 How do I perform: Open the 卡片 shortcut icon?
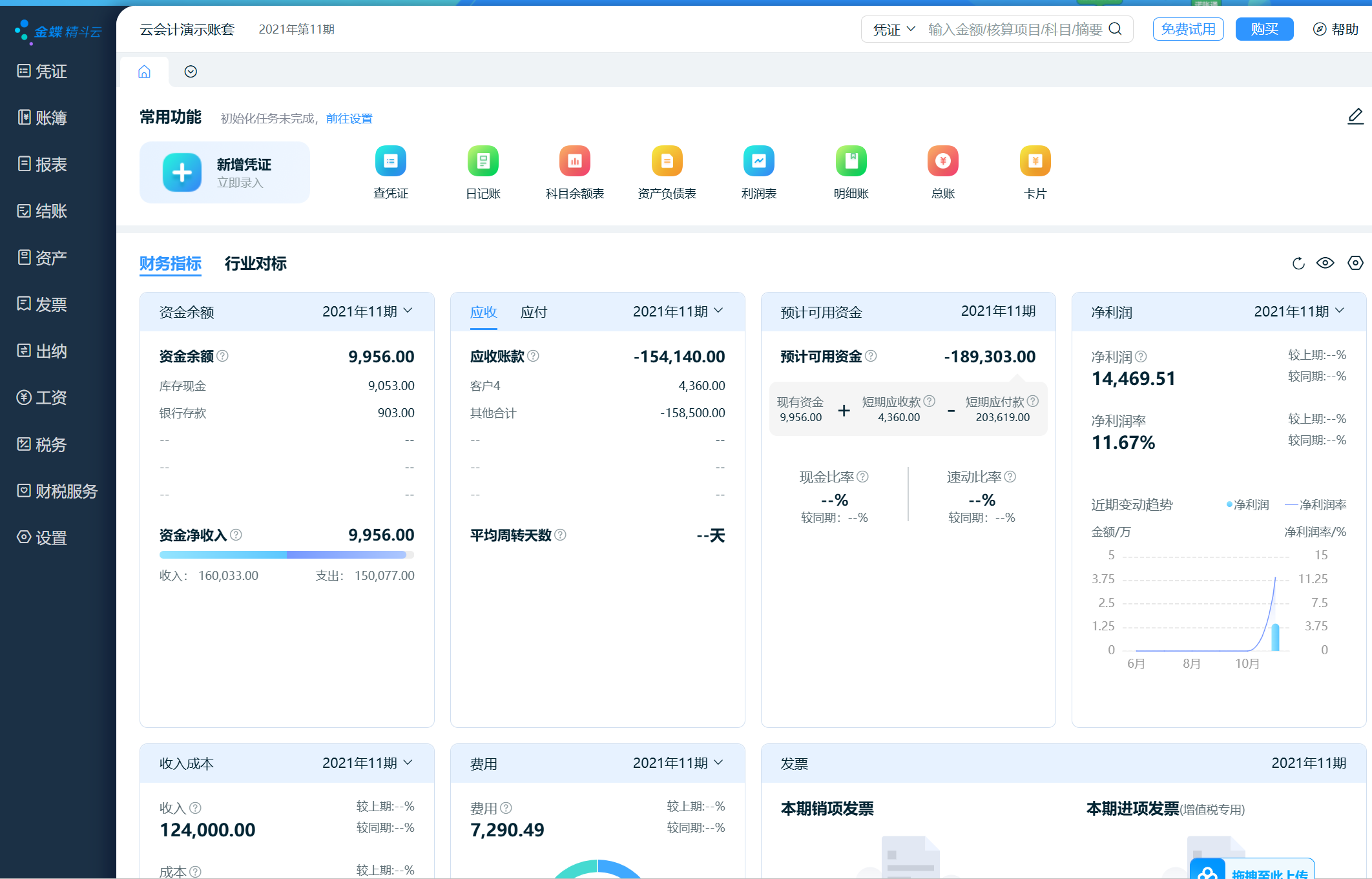pyautogui.click(x=1035, y=161)
